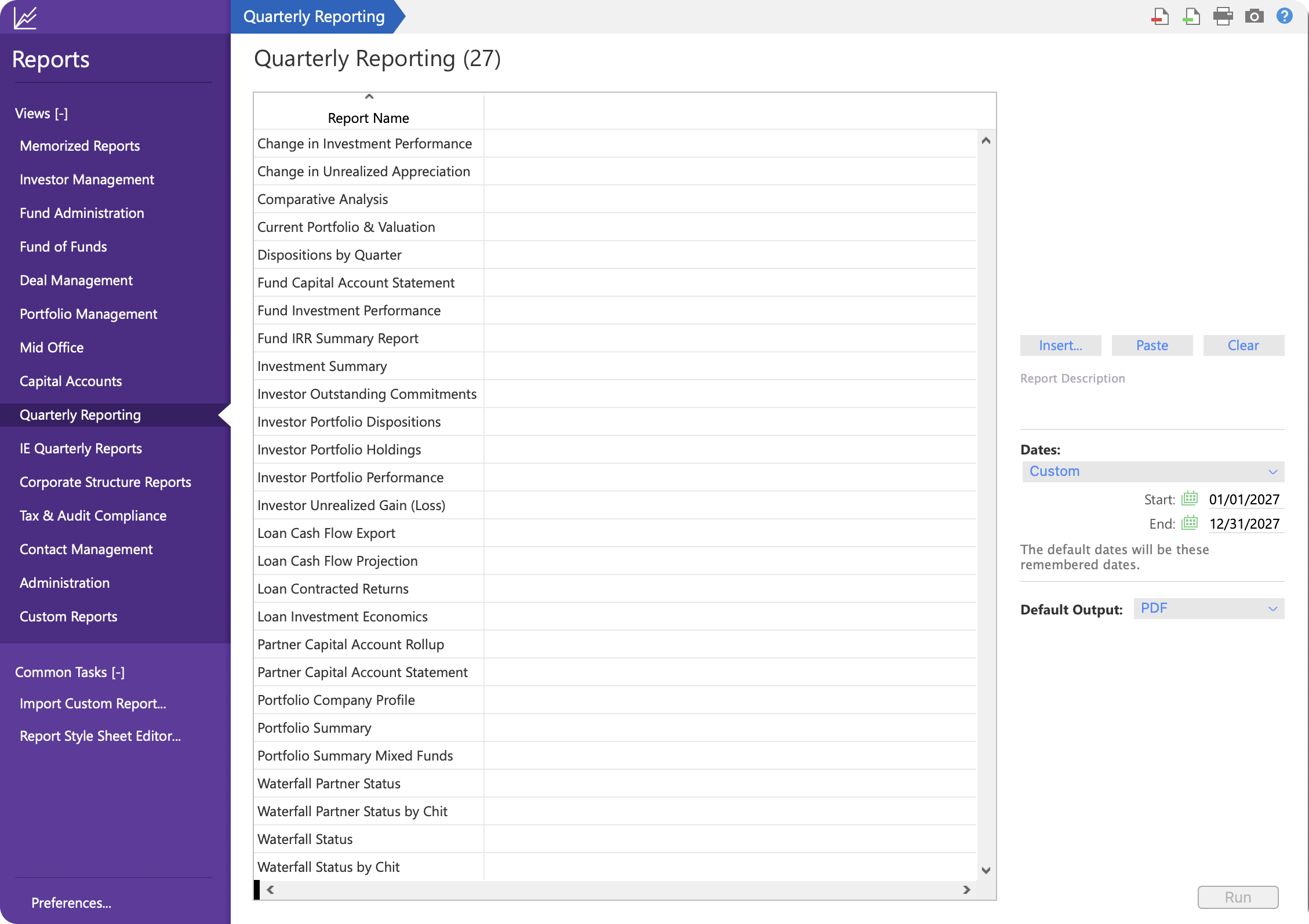Open help via the question mark icon

click(x=1285, y=16)
